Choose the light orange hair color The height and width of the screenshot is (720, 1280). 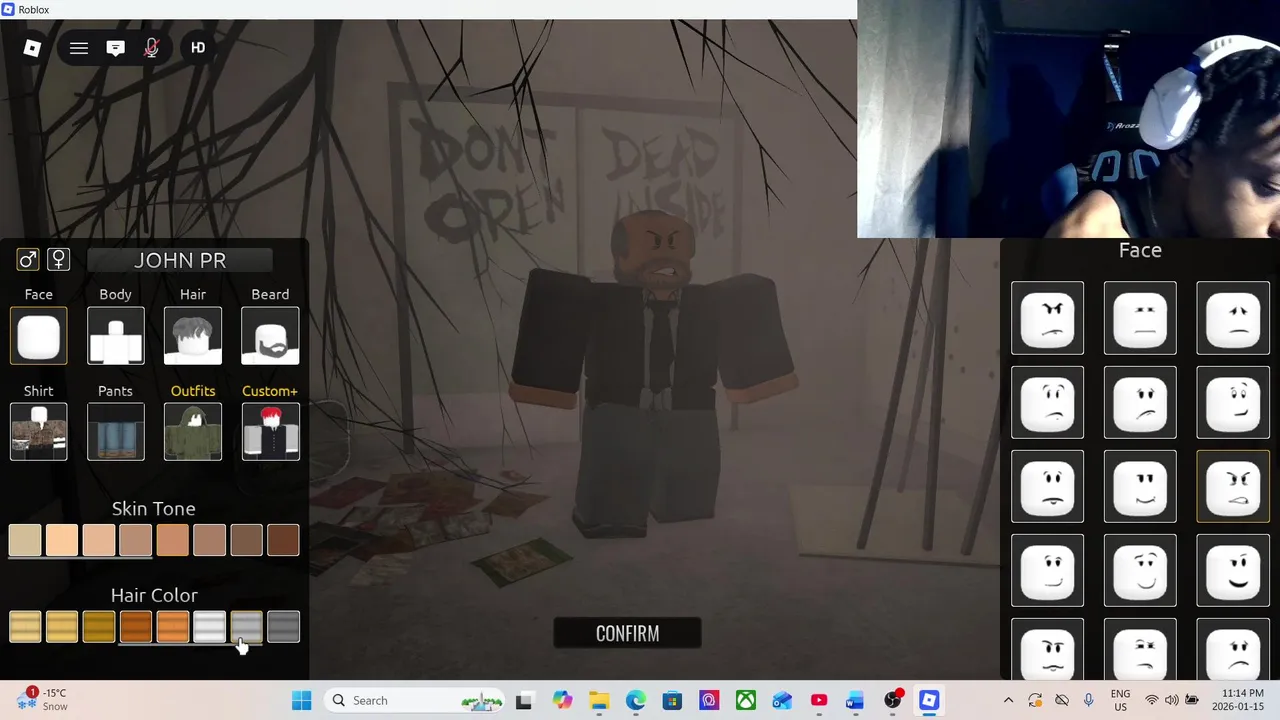[173, 627]
